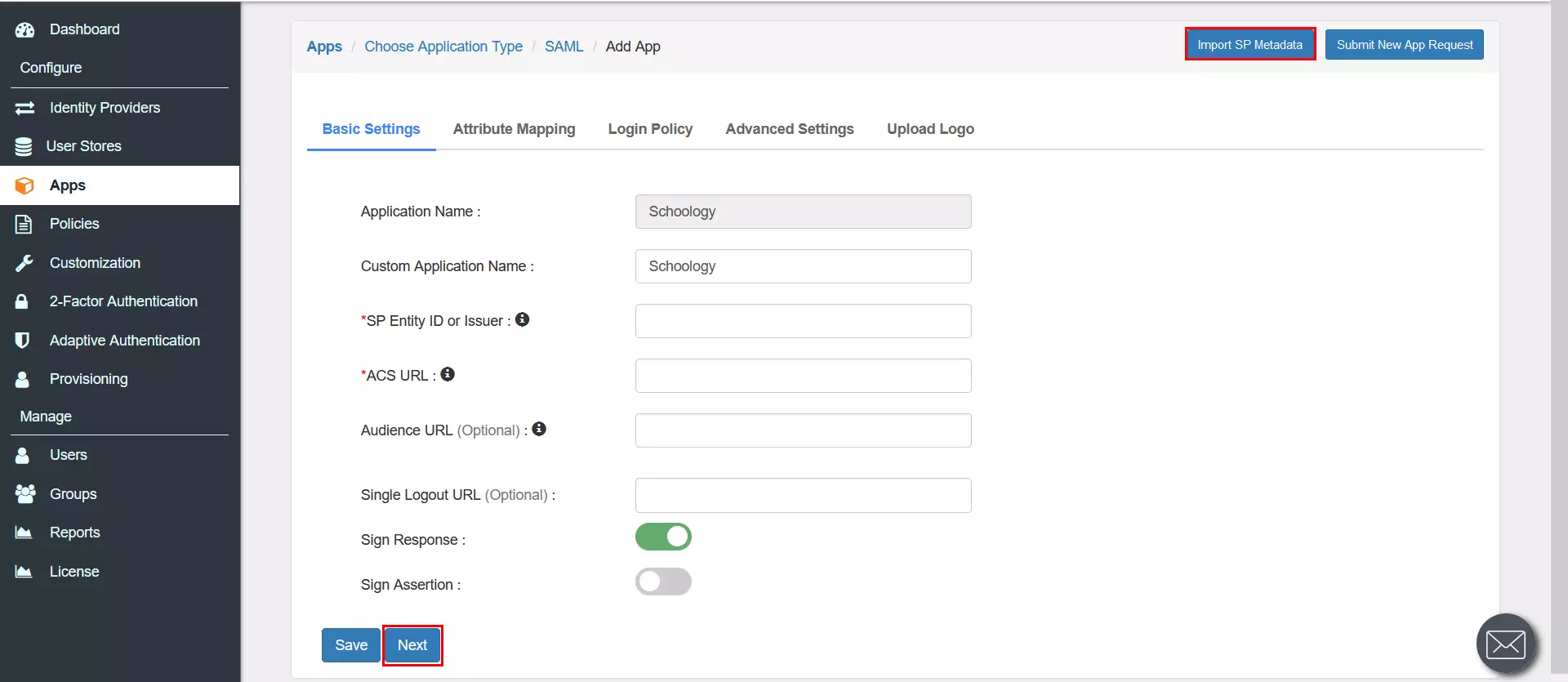This screenshot has width=1568, height=682.
Task: Open the Advanced Settings tab
Action: point(790,129)
